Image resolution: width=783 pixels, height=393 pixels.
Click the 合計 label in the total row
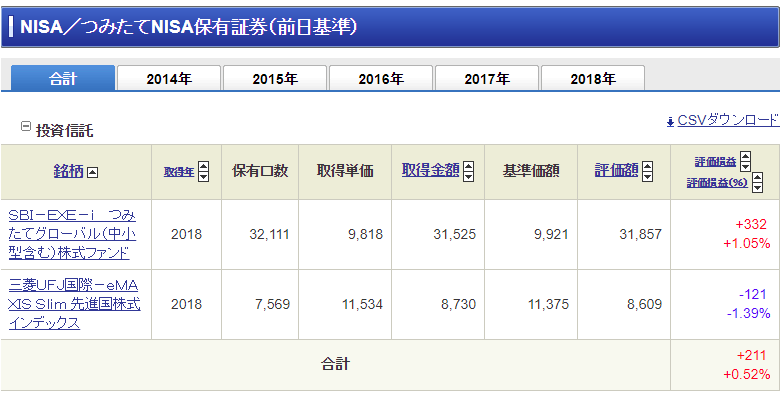(335, 364)
